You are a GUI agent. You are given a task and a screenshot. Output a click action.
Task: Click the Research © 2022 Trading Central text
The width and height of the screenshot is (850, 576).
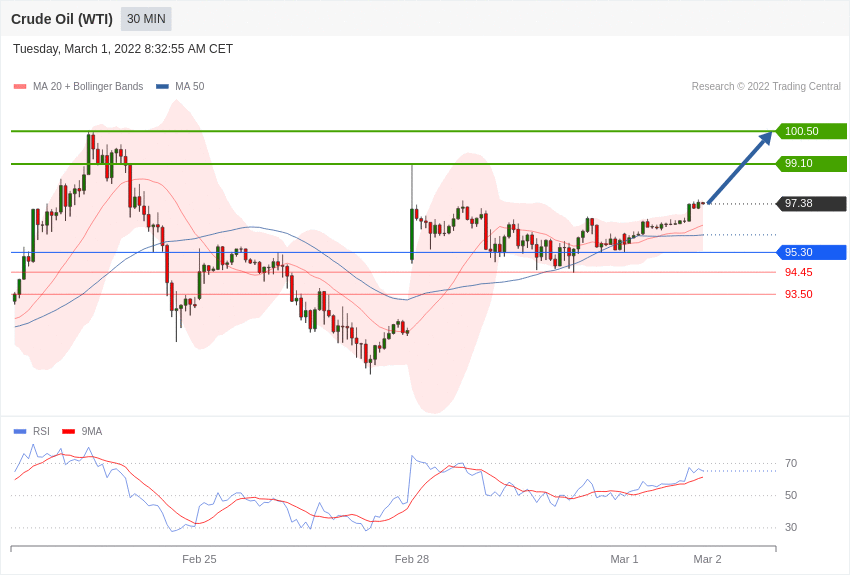click(766, 87)
